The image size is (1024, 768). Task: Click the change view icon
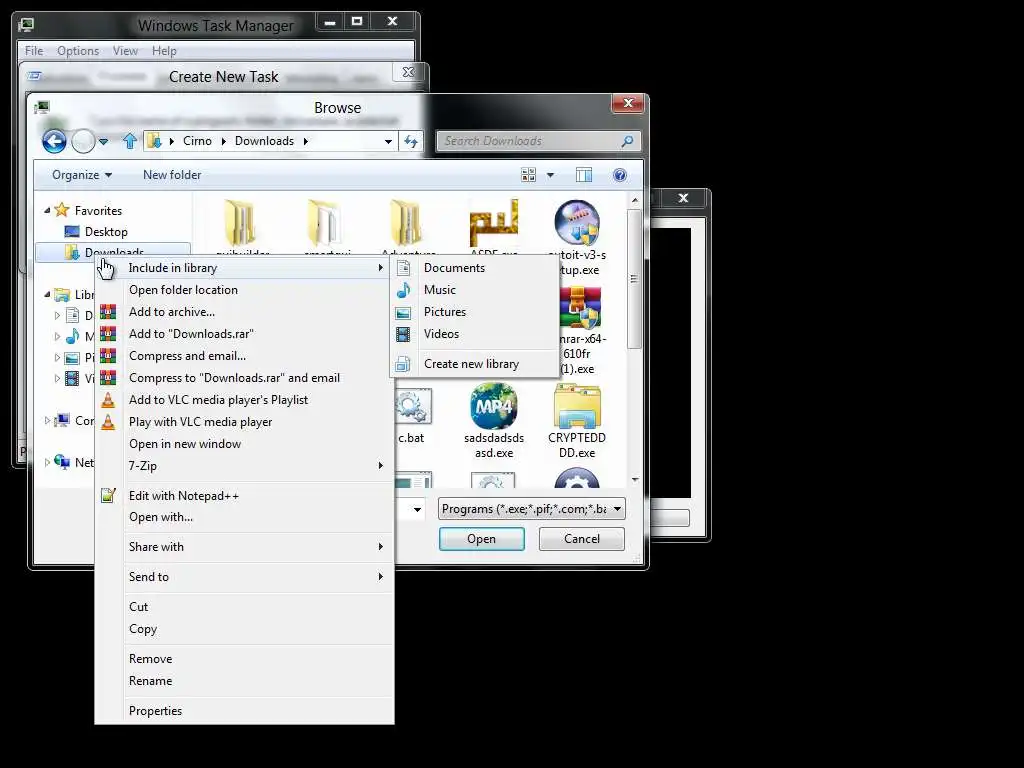click(x=528, y=175)
